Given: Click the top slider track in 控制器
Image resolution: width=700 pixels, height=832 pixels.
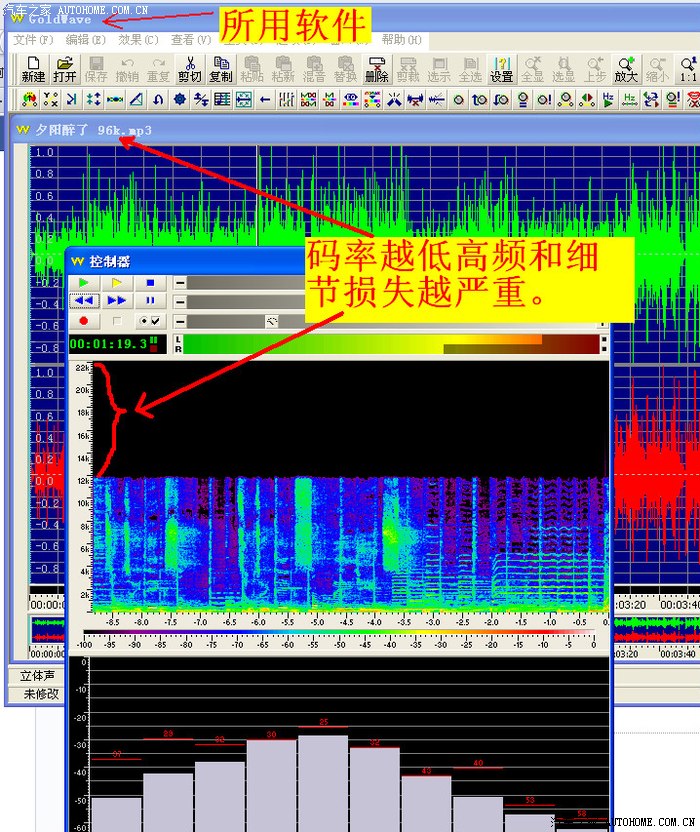Looking at the screenshot, I should (246, 283).
